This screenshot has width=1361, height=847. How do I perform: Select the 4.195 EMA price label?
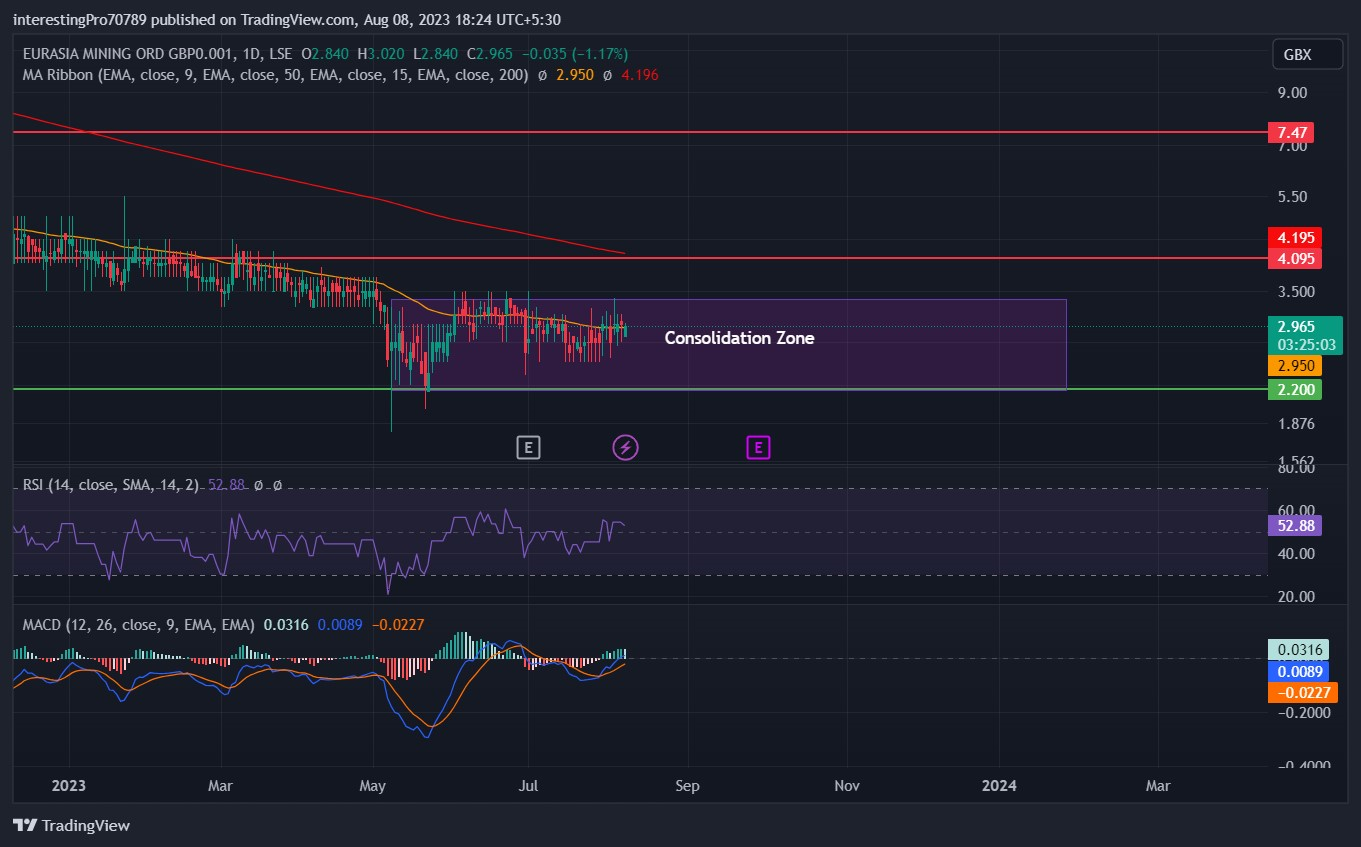(1294, 238)
